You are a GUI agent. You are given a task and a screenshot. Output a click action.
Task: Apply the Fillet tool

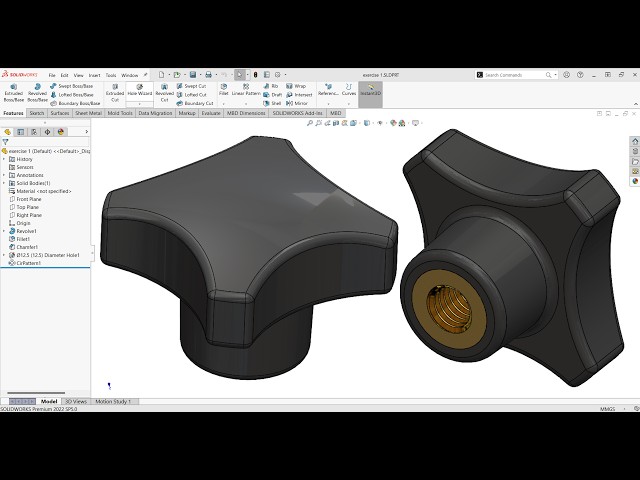224,90
